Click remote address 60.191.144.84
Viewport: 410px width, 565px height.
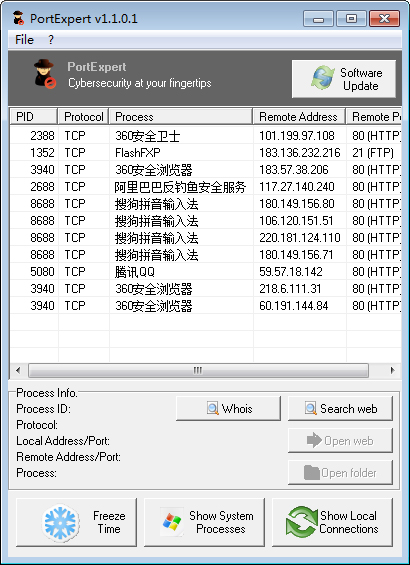[x=294, y=306]
